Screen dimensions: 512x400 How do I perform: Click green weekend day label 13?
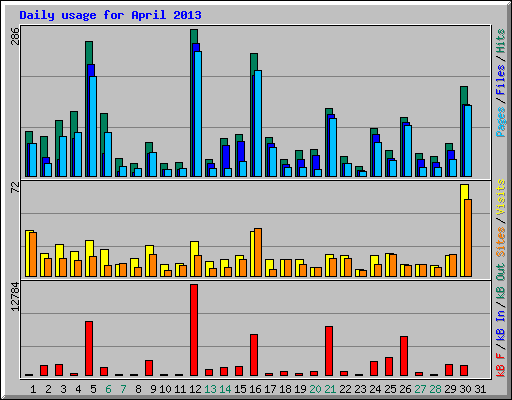[210, 389]
